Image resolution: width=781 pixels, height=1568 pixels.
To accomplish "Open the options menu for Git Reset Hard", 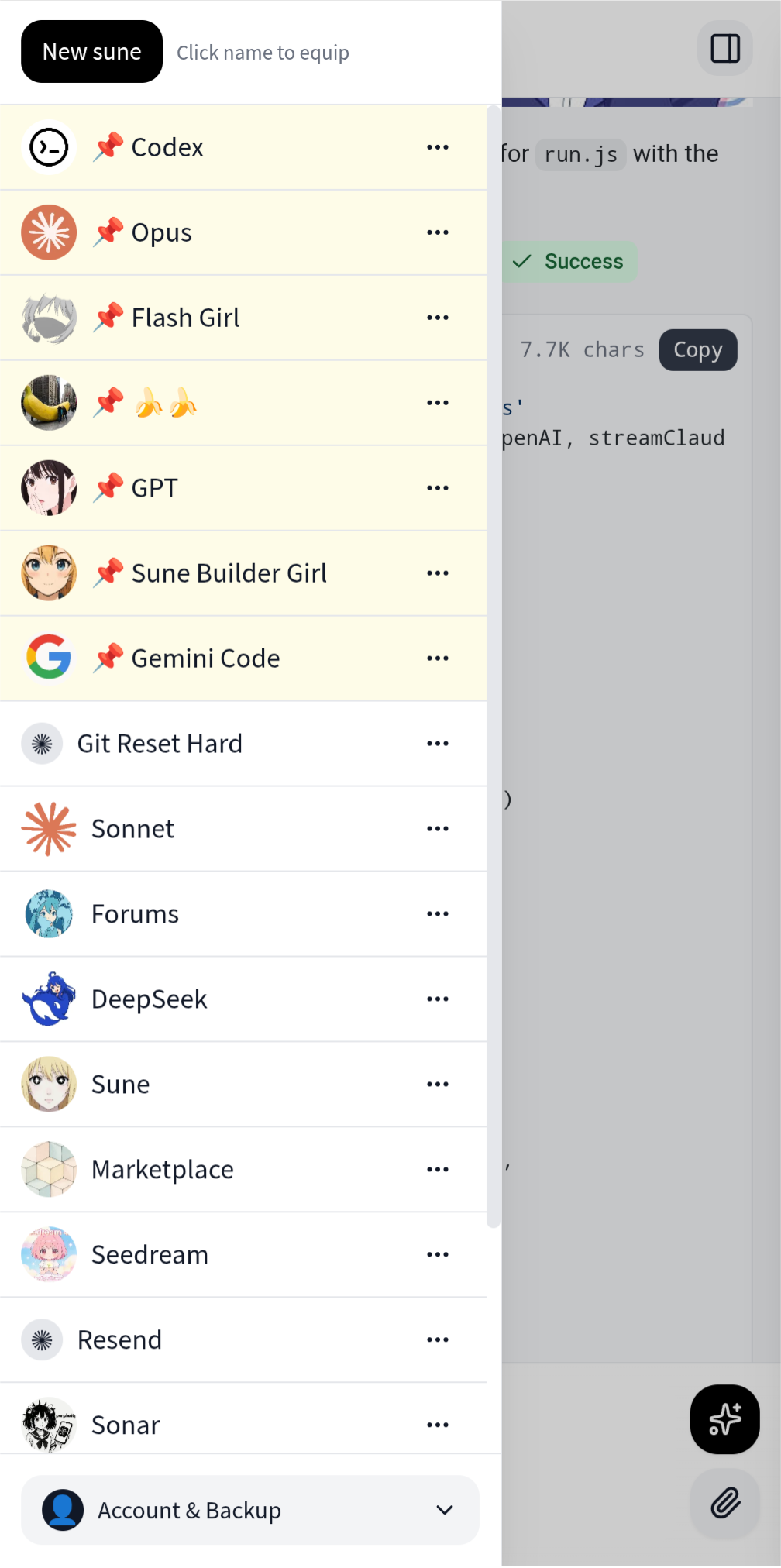I will 438,744.
